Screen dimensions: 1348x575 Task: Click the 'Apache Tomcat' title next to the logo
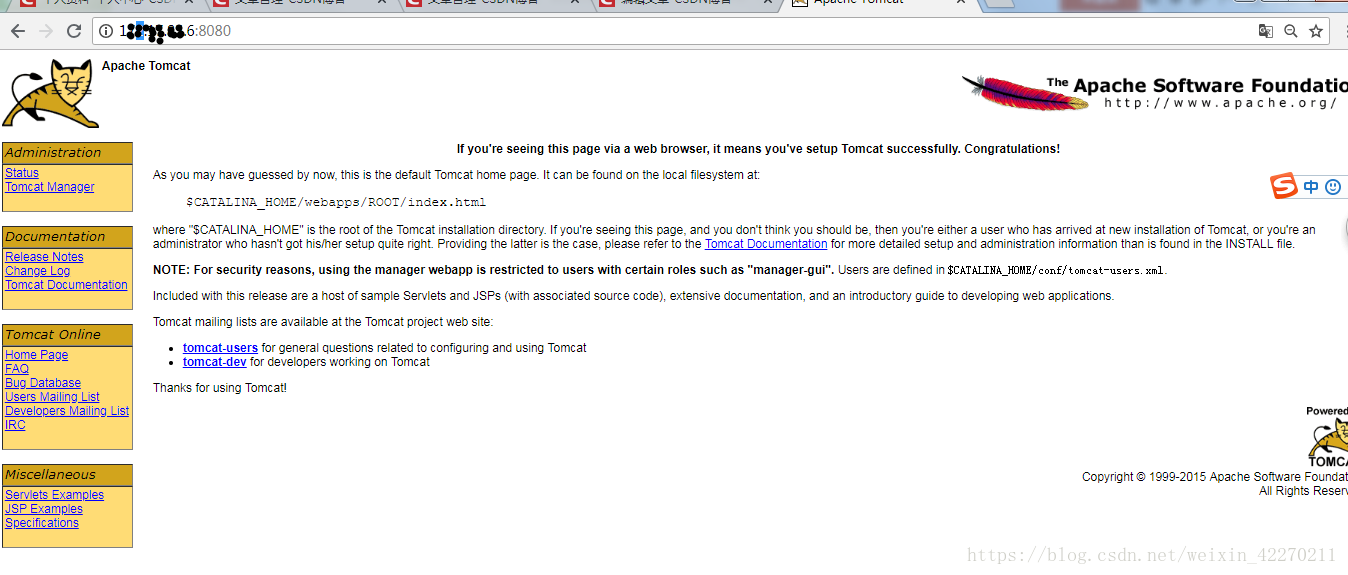[x=146, y=66]
